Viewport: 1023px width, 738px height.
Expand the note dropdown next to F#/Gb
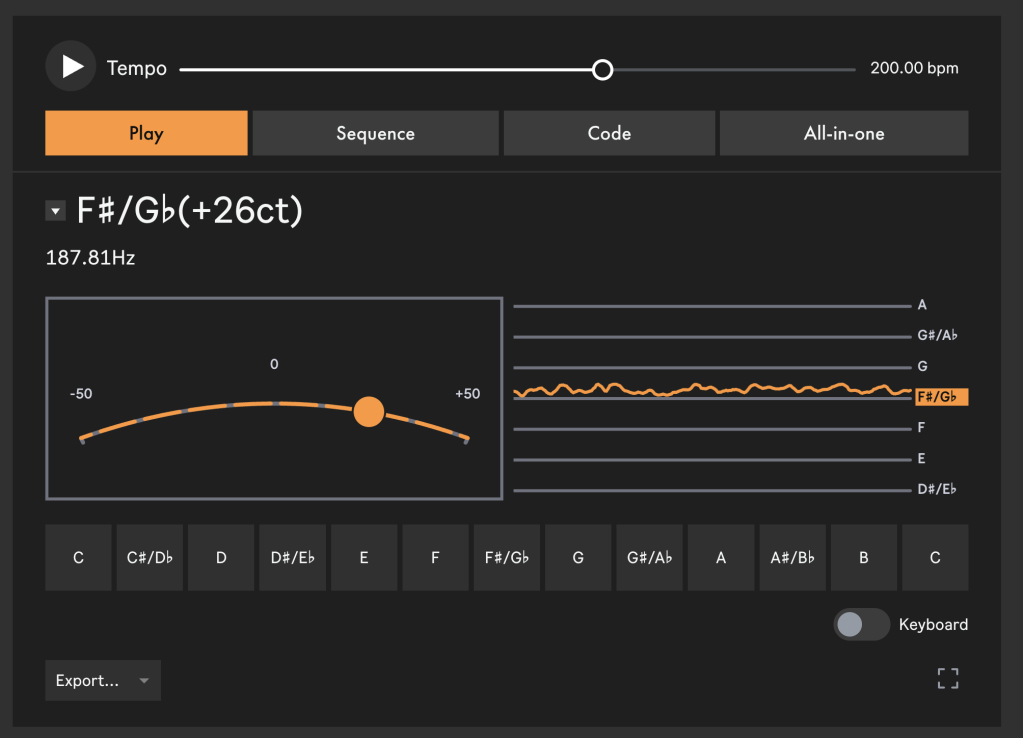pyautogui.click(x=56, y=211)
